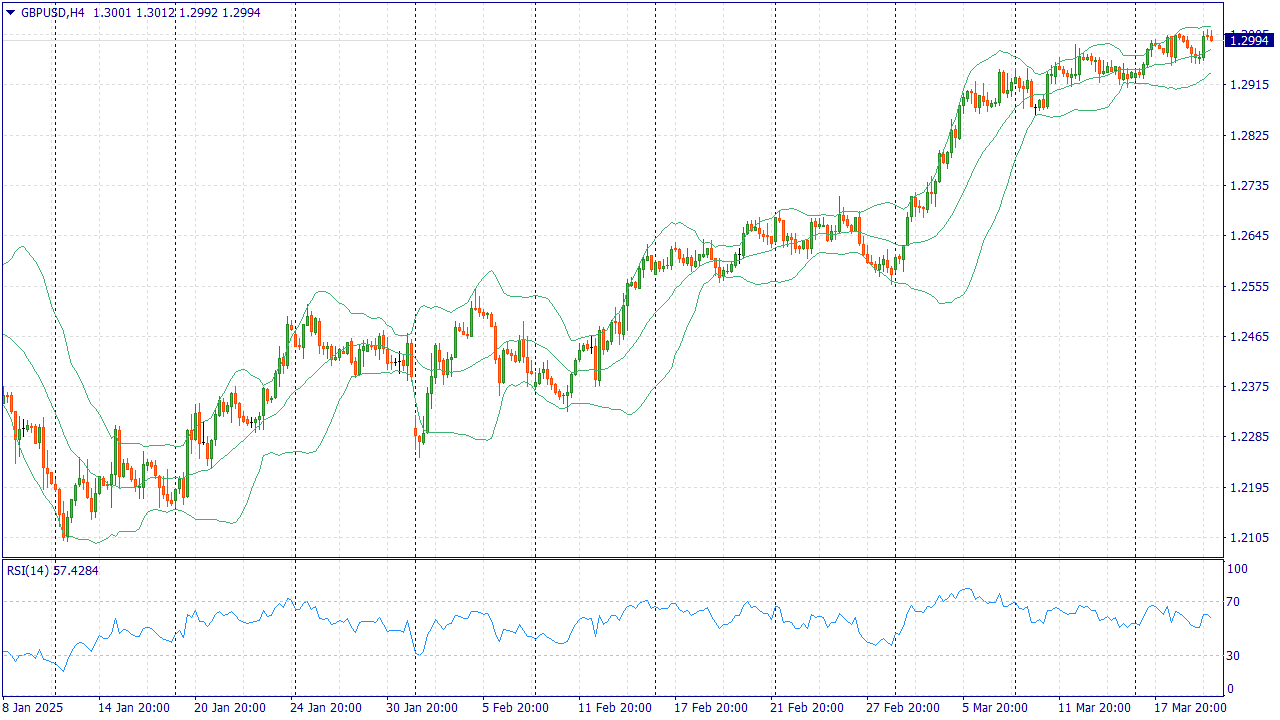1280x720 pixels.
Task: Click the 1.2105 price scale label
Action: pos(1250,538)
